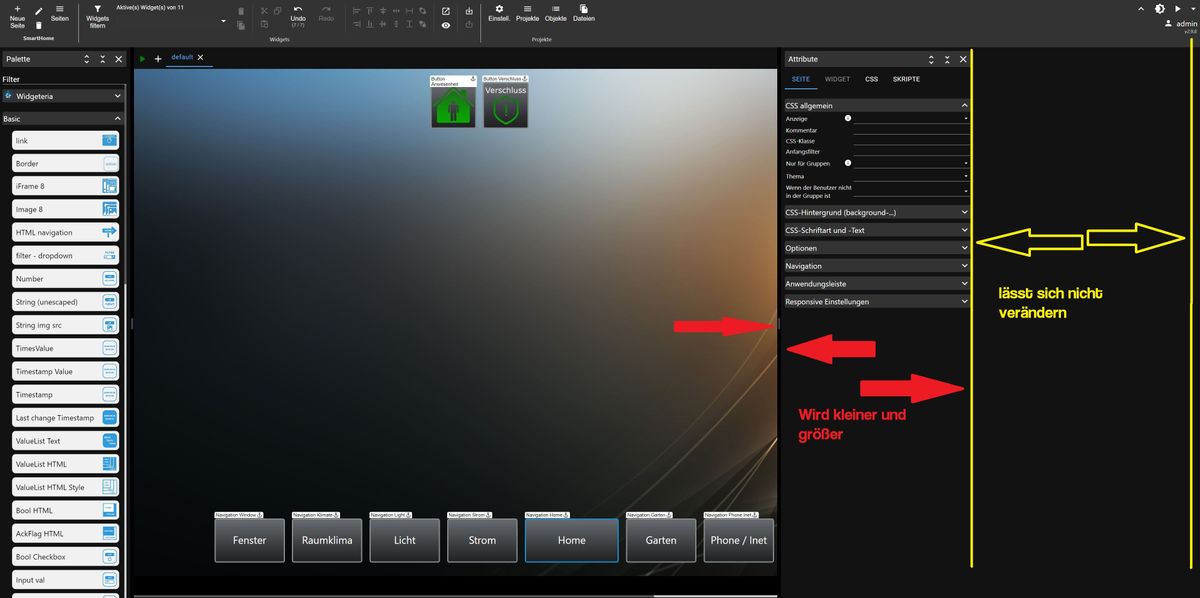Expand the Anwendungsleiste section

coord(878,284)
